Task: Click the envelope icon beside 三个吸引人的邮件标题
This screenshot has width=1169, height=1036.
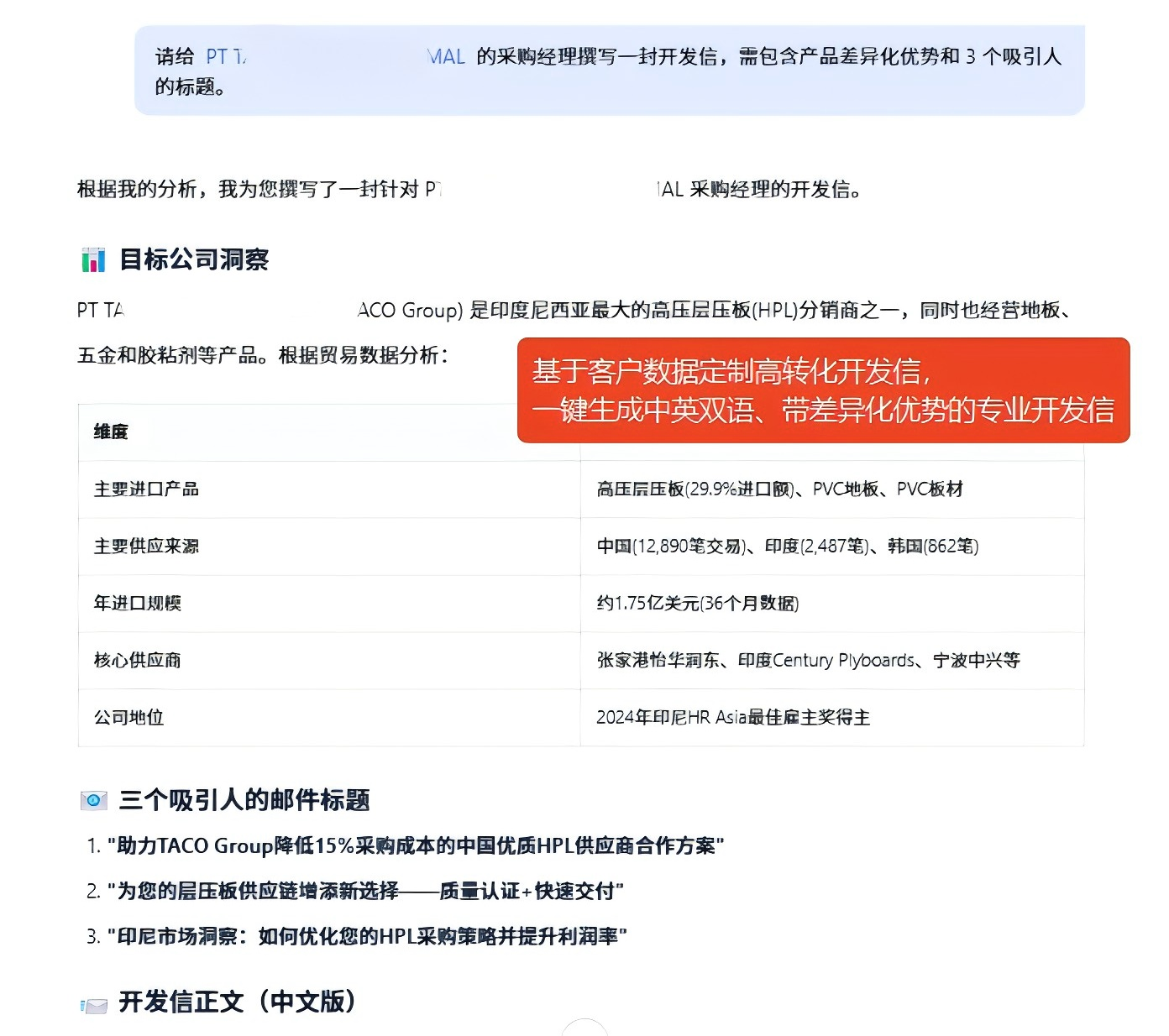Action: click(93, 800)
